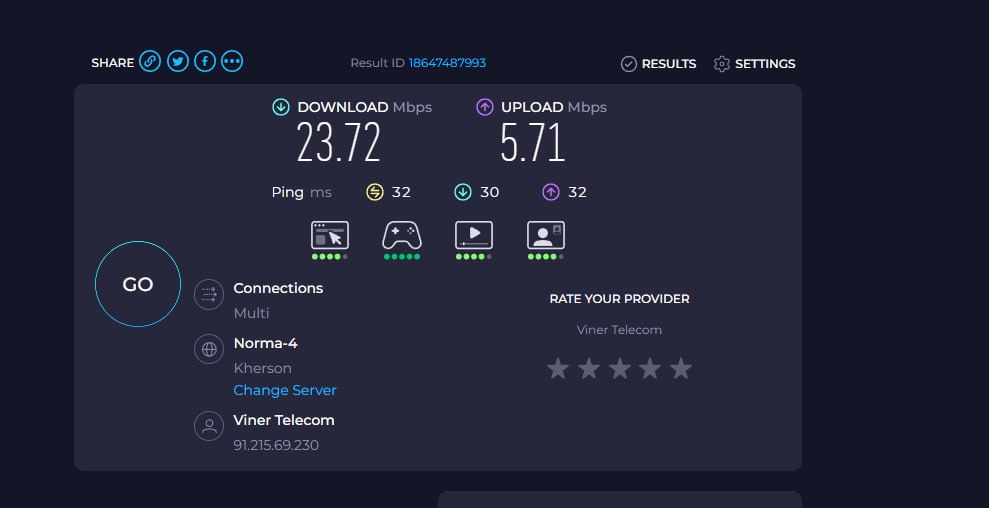
Task: Click the Multi connections label
Action: click(251, 313)
